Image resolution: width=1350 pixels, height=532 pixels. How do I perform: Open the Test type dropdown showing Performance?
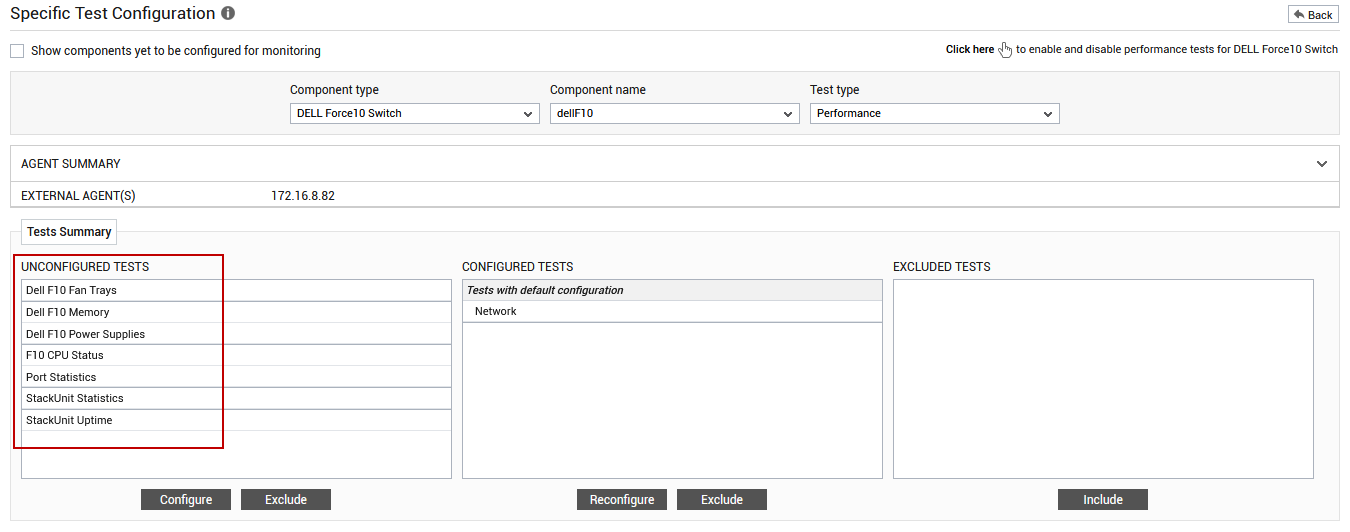pyautogui.click(x=935, y=114)
